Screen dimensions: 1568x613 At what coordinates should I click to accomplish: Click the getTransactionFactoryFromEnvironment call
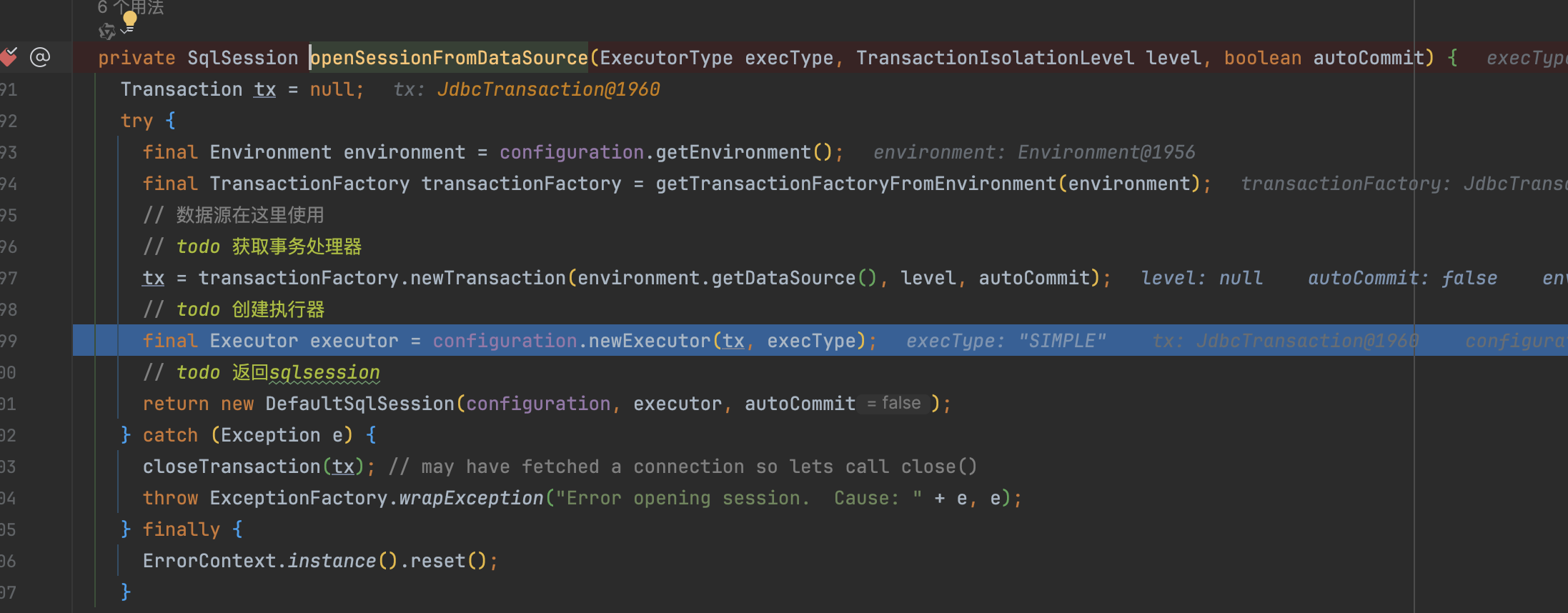click(x=855, y=184)
